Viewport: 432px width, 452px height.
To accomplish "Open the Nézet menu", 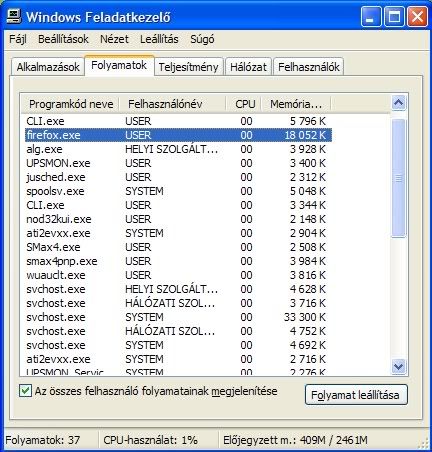I will 114,39.
